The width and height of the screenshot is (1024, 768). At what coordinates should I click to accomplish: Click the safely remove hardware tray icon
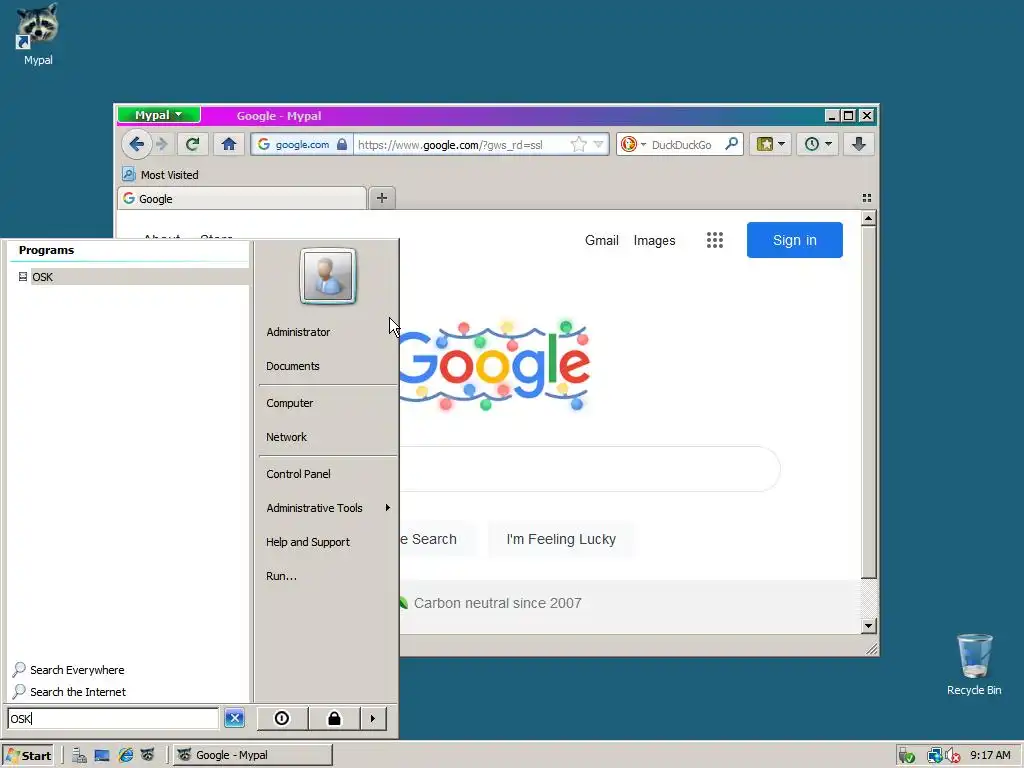click(x=906, y=756)
